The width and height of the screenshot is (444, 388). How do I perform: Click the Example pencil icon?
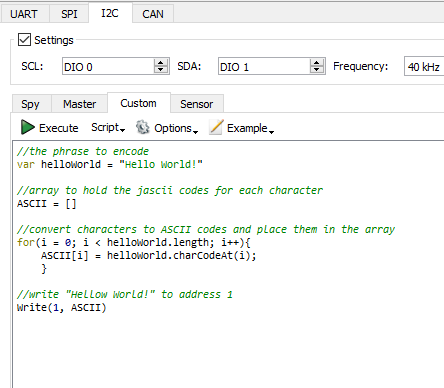click(x=216, y=127)
